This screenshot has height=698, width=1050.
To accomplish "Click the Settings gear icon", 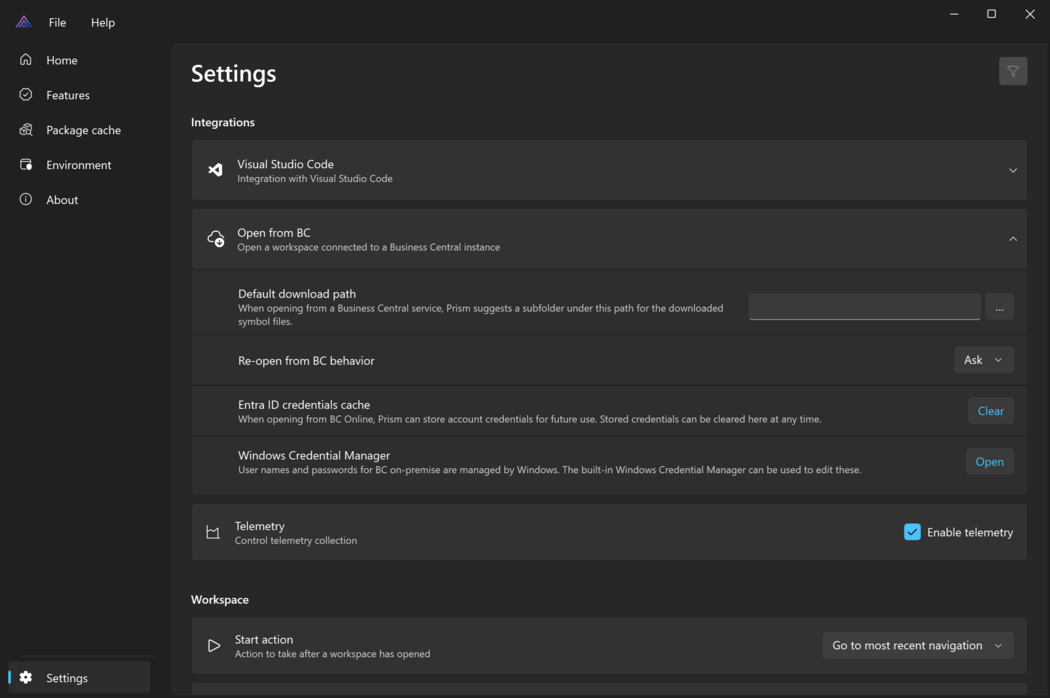I will [25, 677].
